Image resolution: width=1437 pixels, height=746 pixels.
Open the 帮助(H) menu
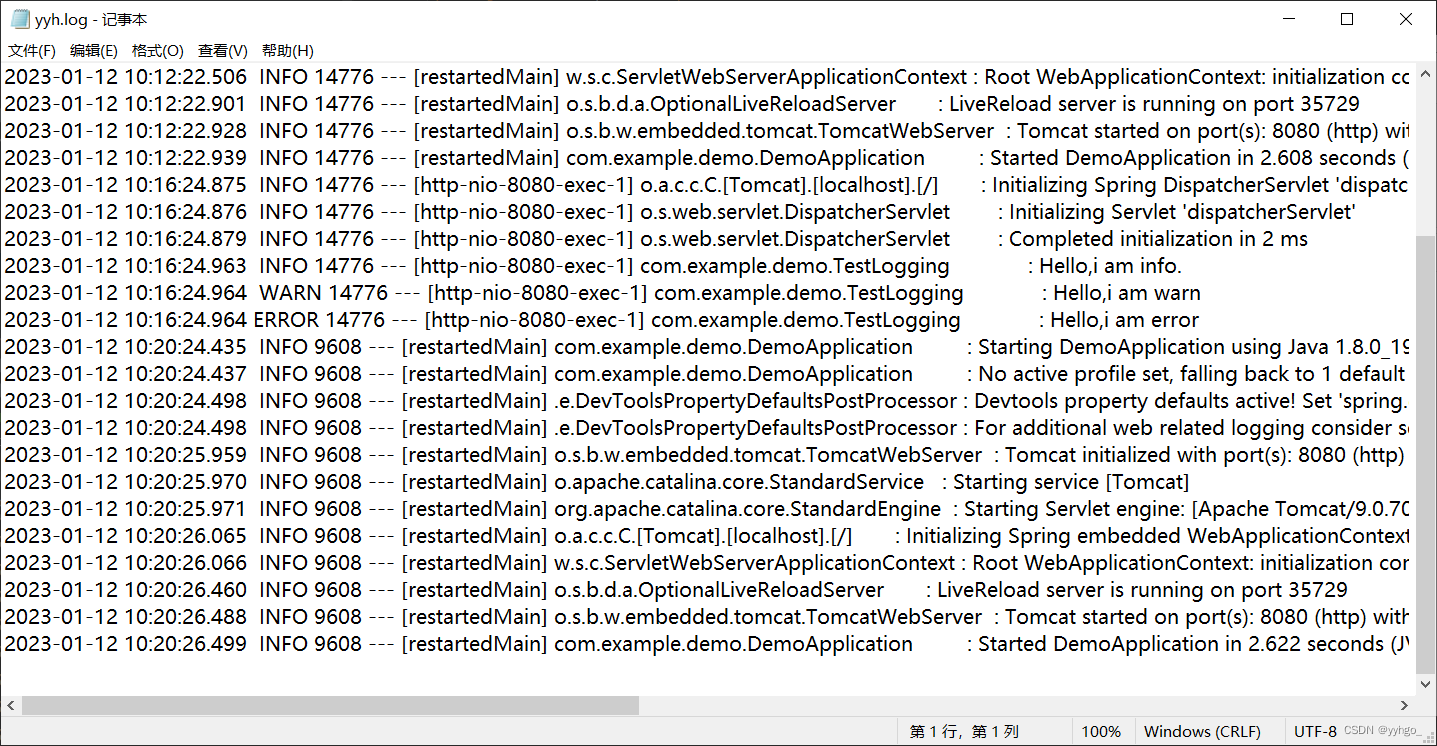[288, 51]
